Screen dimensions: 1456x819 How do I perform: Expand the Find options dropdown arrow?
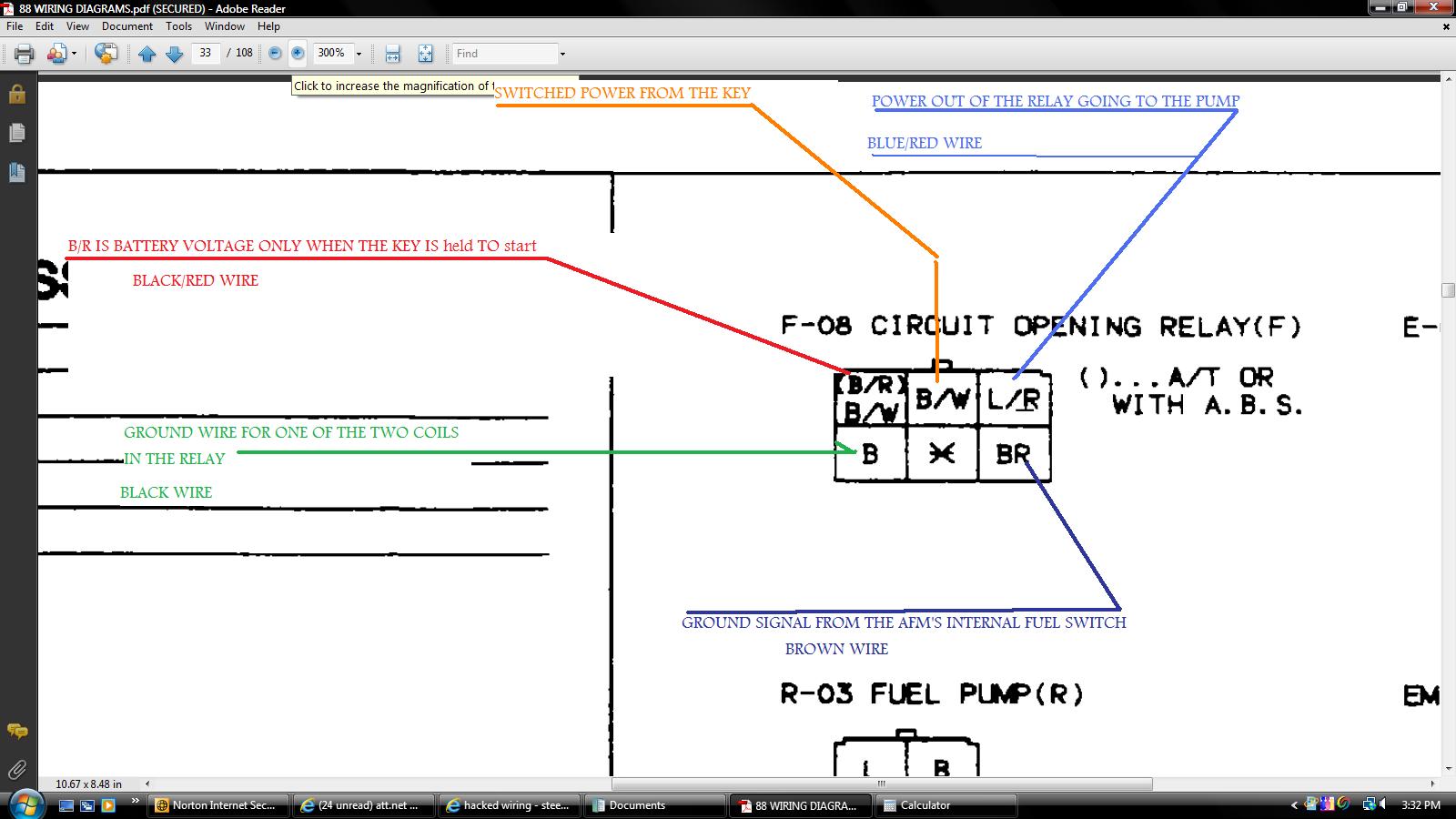(562, 54)
